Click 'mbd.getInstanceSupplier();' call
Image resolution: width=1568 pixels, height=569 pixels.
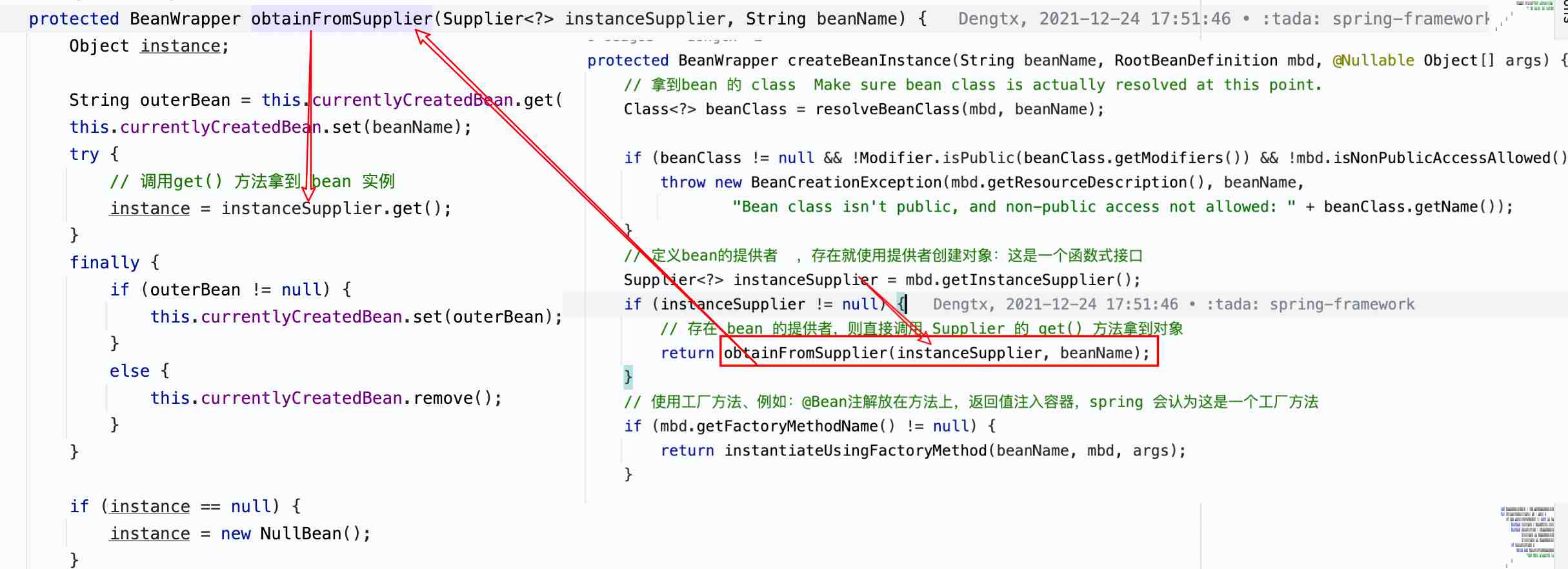1023,280
